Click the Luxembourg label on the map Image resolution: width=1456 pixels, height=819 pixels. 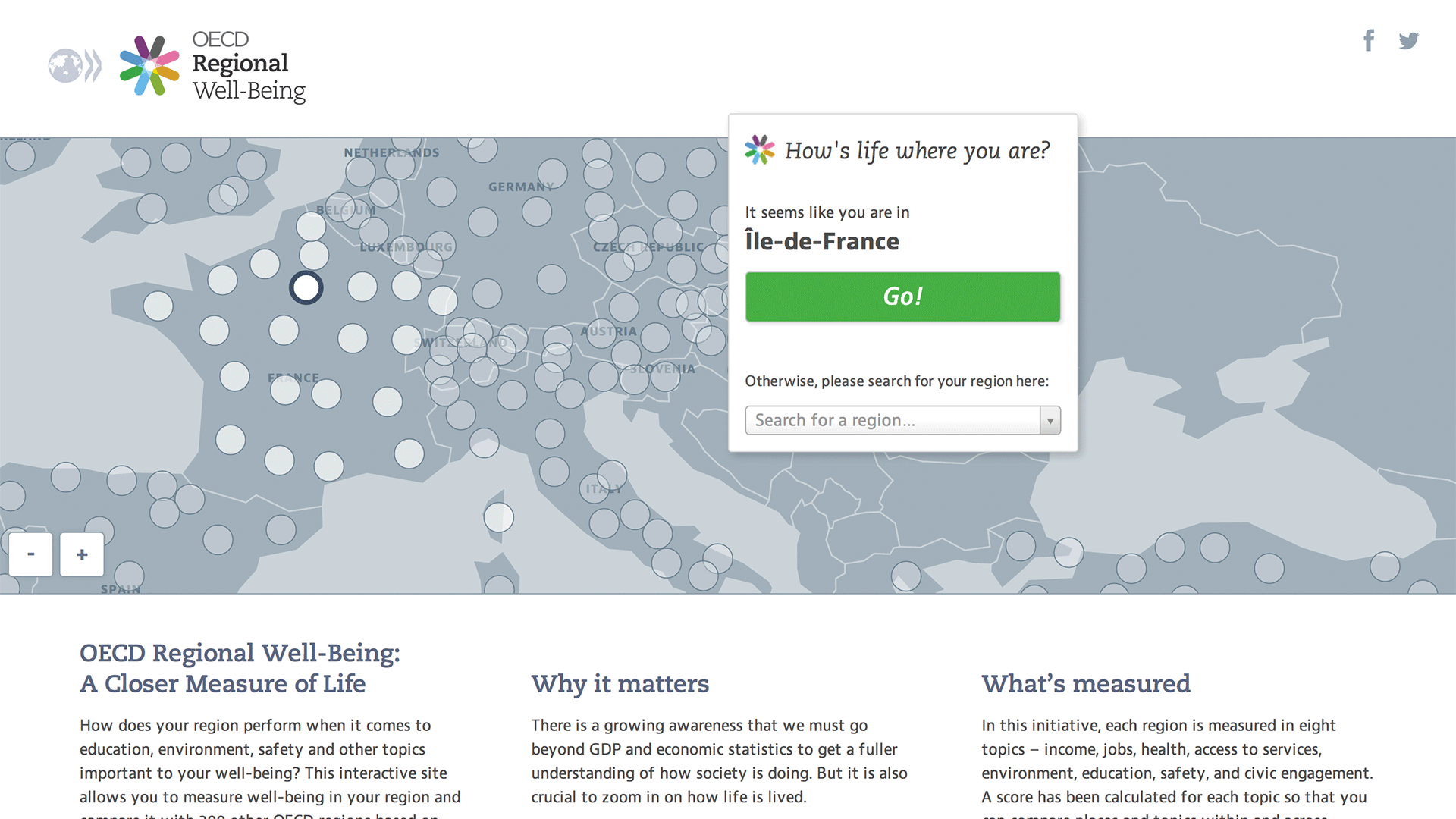(406, 247)
